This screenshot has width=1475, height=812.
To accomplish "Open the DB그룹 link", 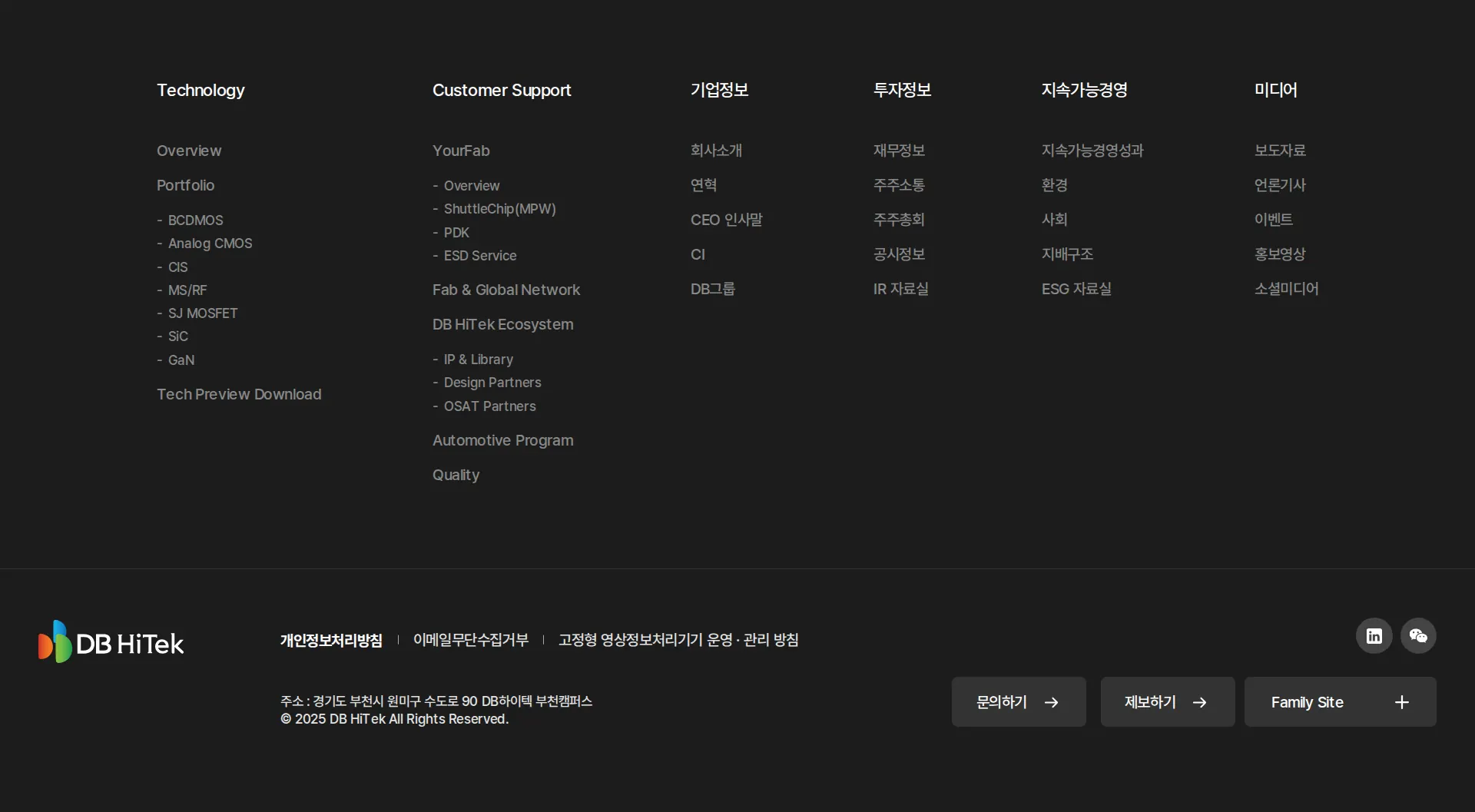I will [713, 289].
